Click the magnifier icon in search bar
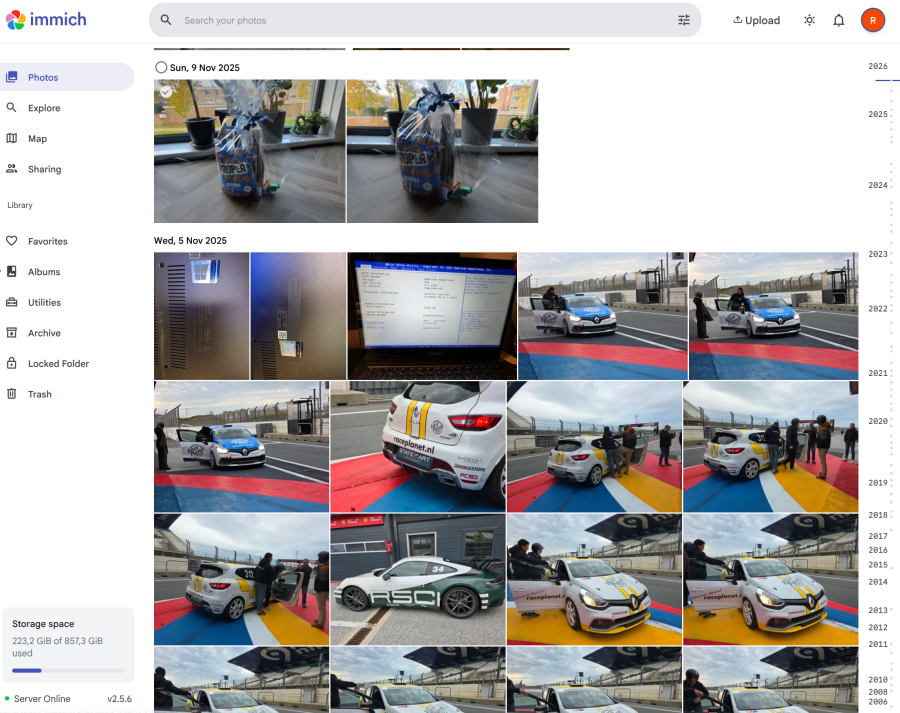The height and width of the screenshot is (713, 900). click(x=166, y=20)
